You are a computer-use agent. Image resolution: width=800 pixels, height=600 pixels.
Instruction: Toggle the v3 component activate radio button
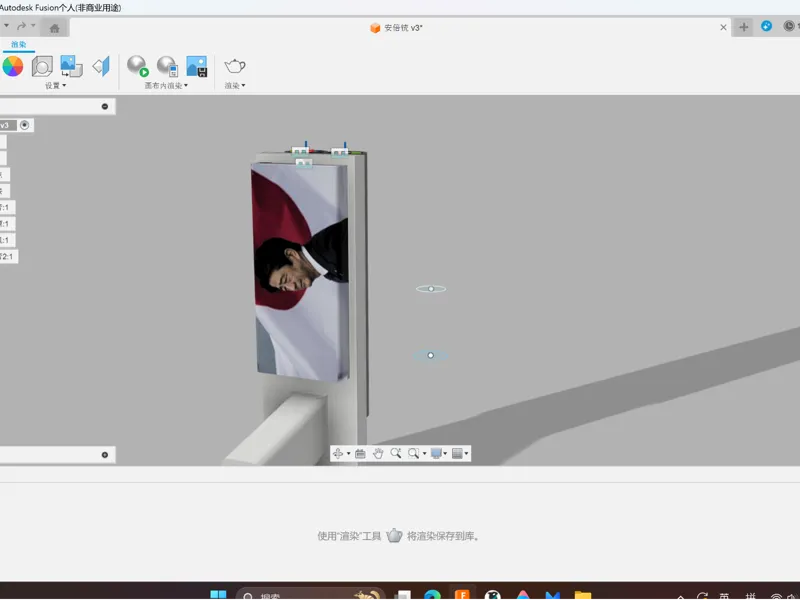[x=24, y=125]
